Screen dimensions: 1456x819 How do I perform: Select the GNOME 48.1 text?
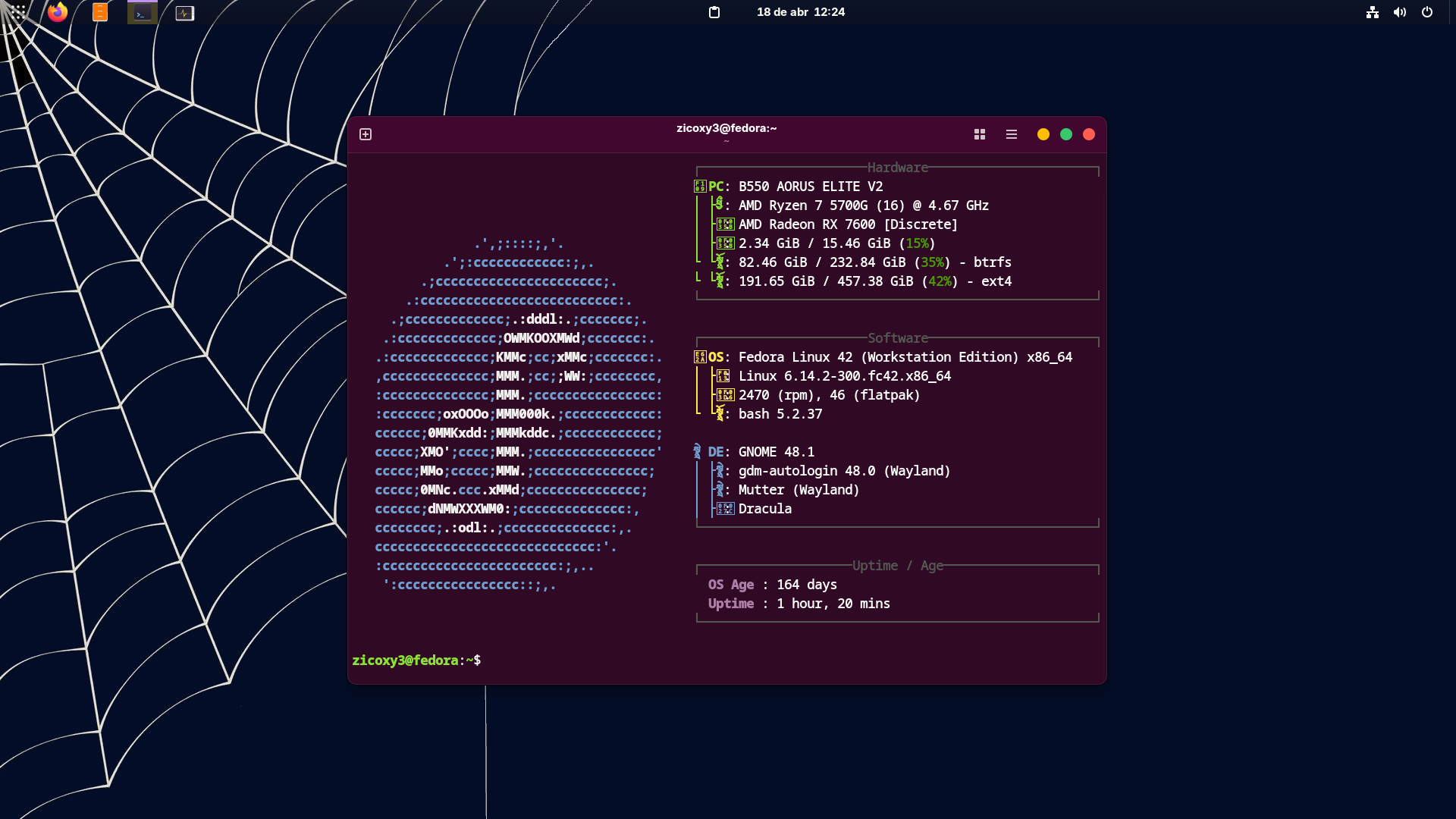pyautogui.click(x=777, y=452)
